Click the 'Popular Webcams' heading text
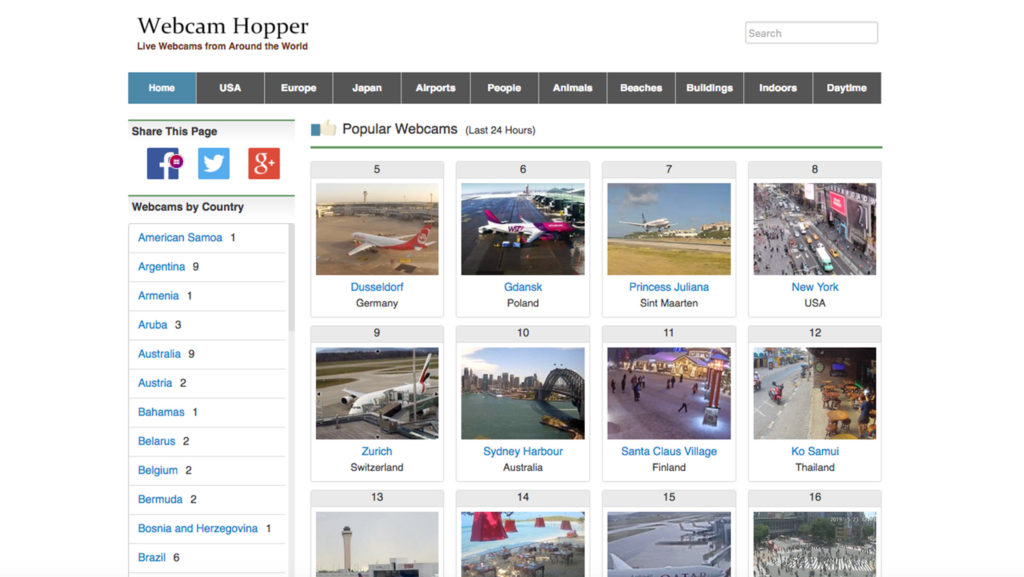Viewport: 1024px width, 577px height. [x=400, y=129]
